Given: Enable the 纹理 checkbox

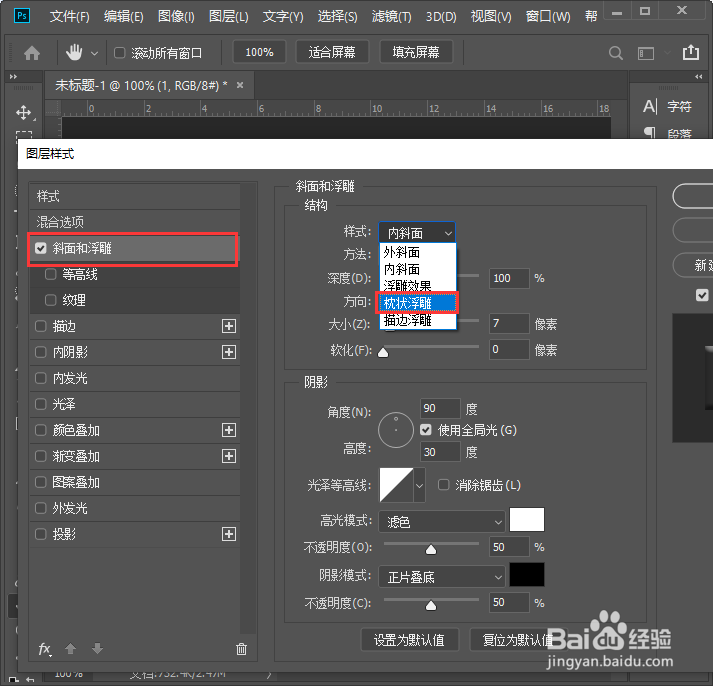Looking at the screenshot, I should click(x=50, y=300).
